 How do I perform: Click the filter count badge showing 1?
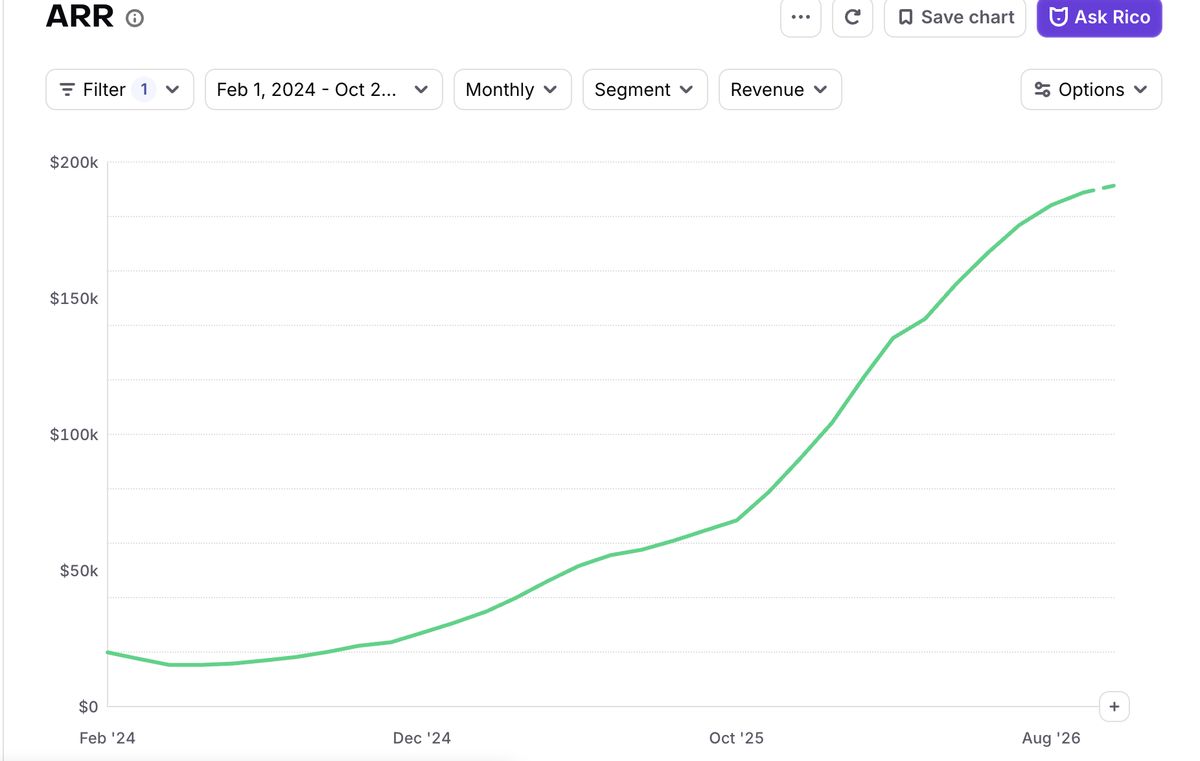click(x=144, y=89)
